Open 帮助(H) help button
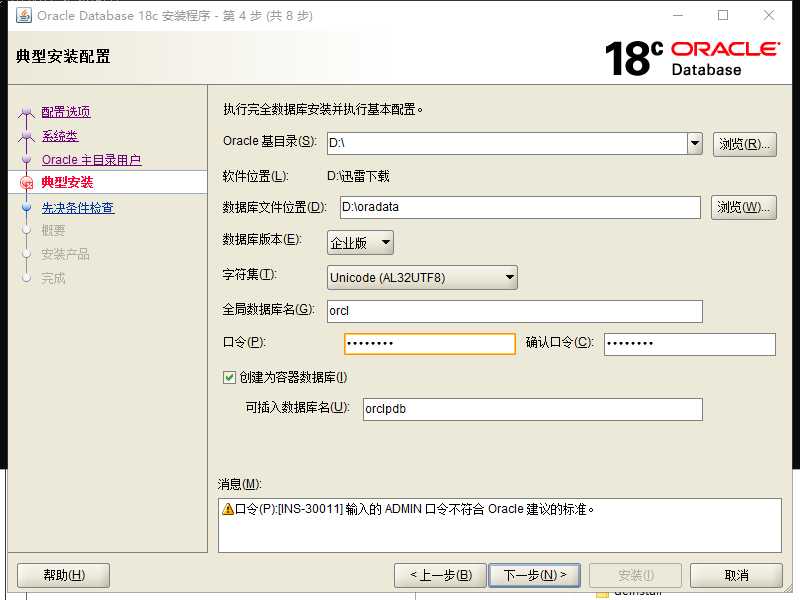800x600 pixels. click(x=64, y=576)
